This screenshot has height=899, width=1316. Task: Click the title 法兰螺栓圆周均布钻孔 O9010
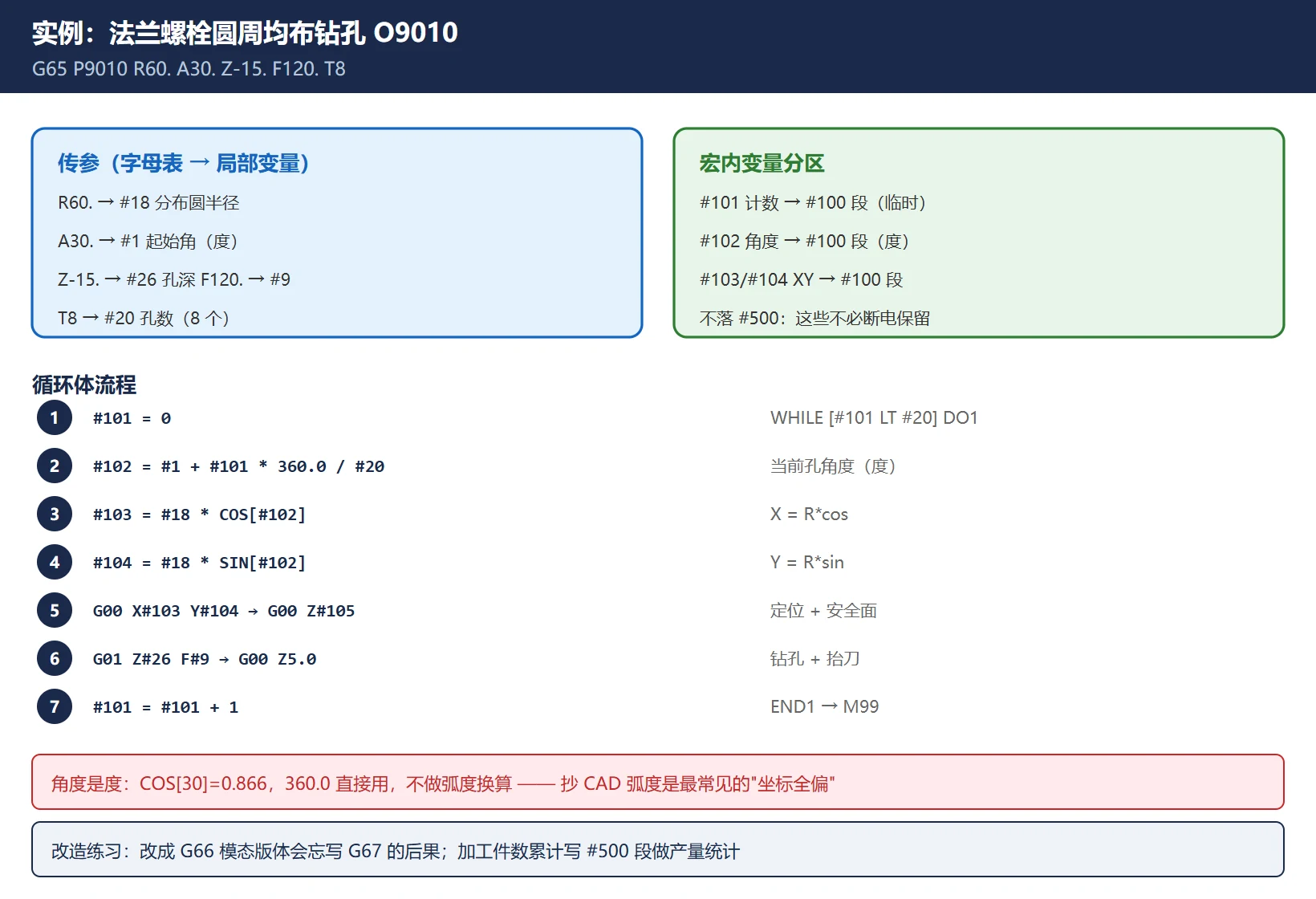245,33
